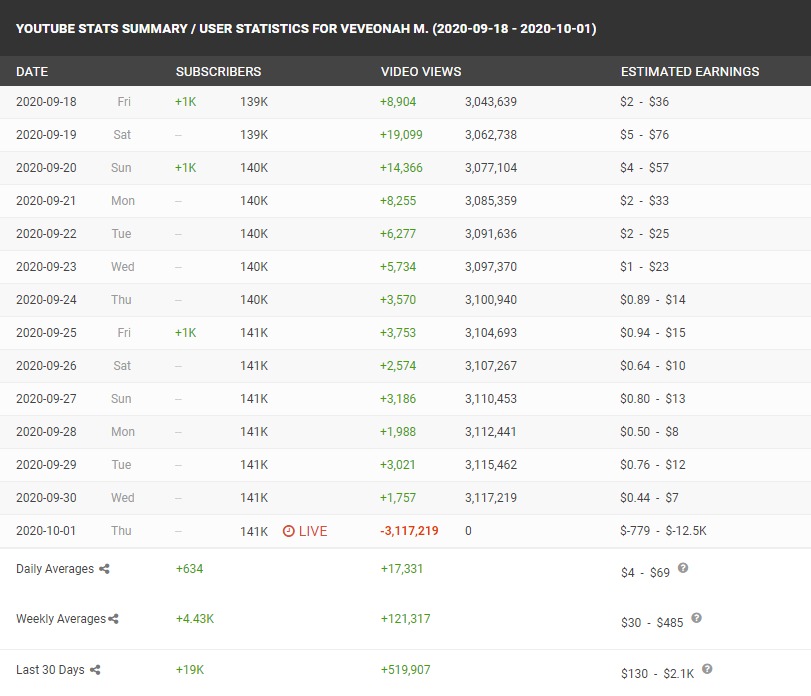Click the Daily Averages label
This screenshot has height=696, width=811.
point(55,569)
